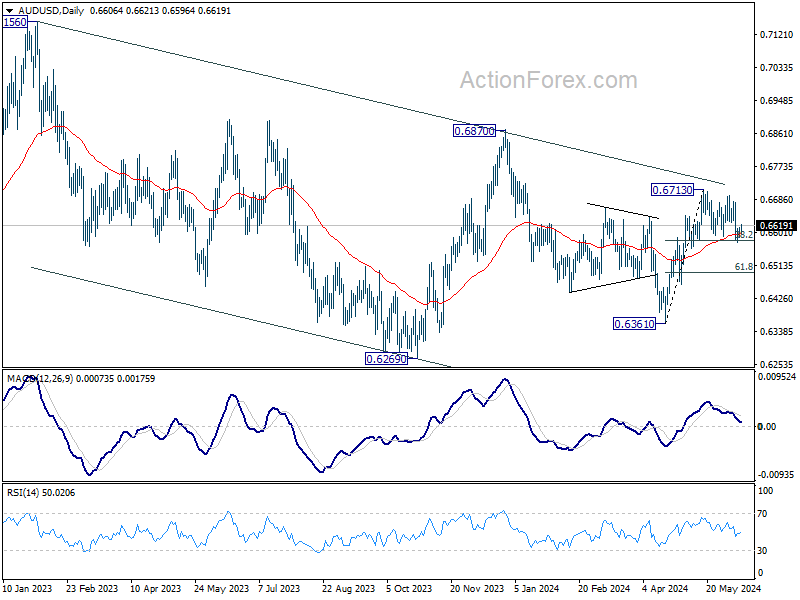Click the 5 Oct 2023 date label
800x600 pixels.
coord(409,588)
